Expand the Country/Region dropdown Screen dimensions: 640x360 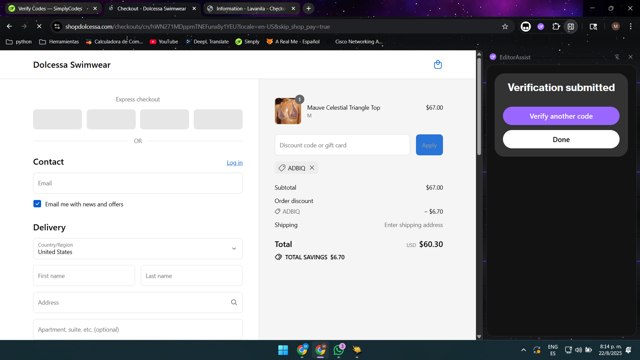pyautogui.click(x=138, y=249)
